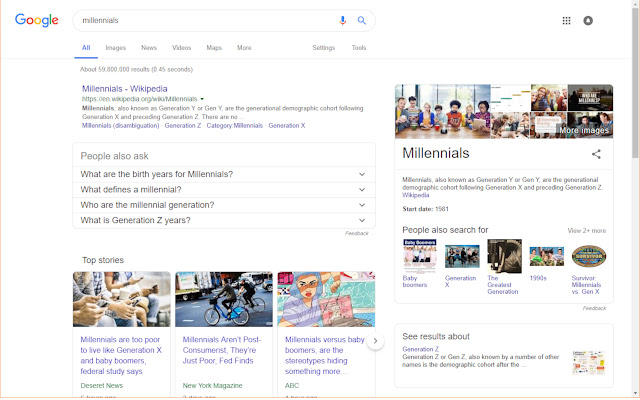The image size is (640, 400).
Task: Open story 'Millennials are too poor' headline
Action: tap(121, 355)
